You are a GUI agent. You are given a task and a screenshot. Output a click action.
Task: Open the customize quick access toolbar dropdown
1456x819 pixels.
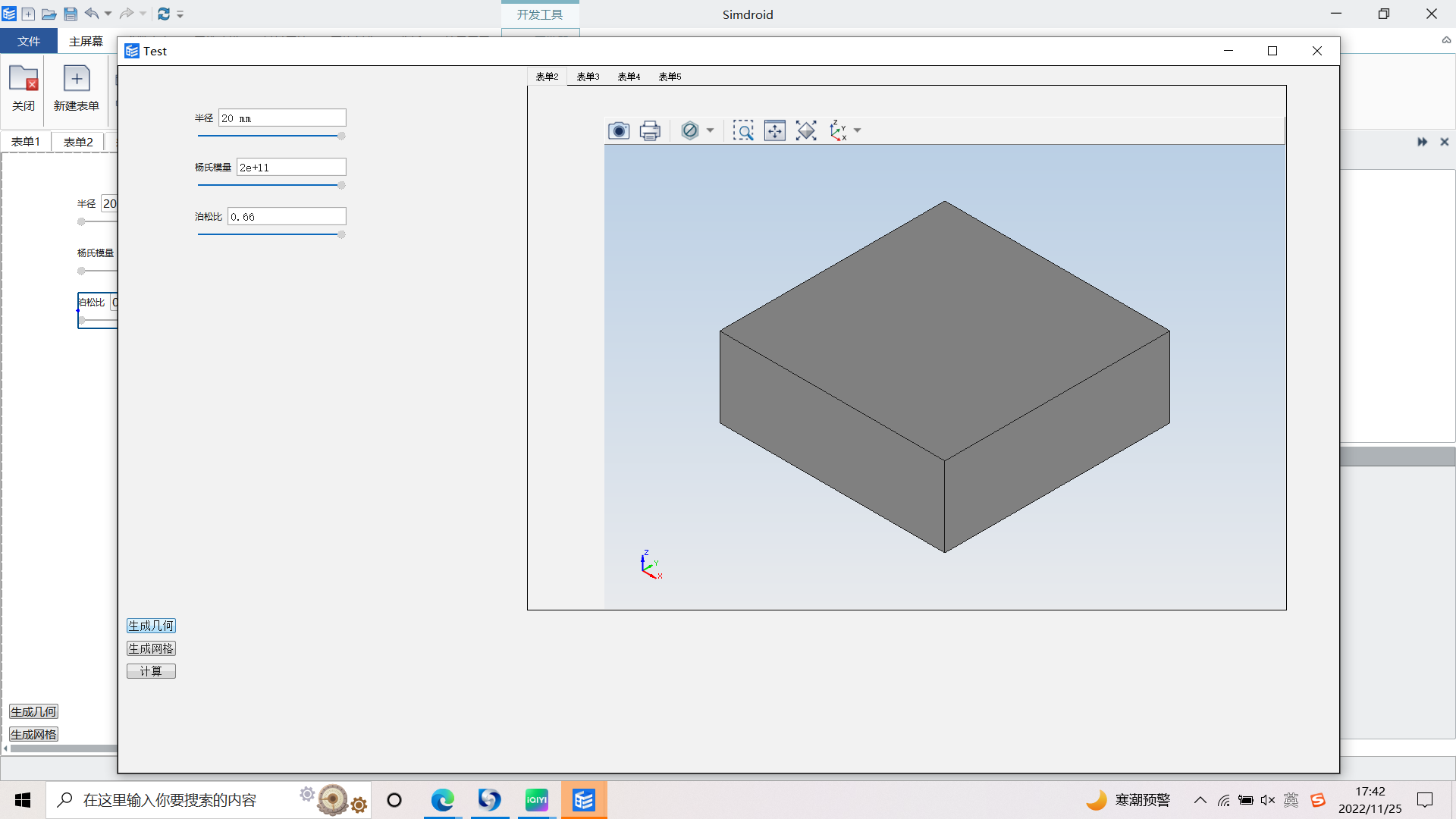180,14
